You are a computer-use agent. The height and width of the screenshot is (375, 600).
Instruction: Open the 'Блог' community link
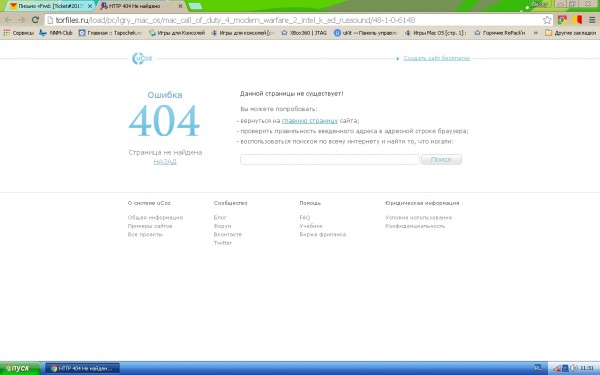(220, 218)
